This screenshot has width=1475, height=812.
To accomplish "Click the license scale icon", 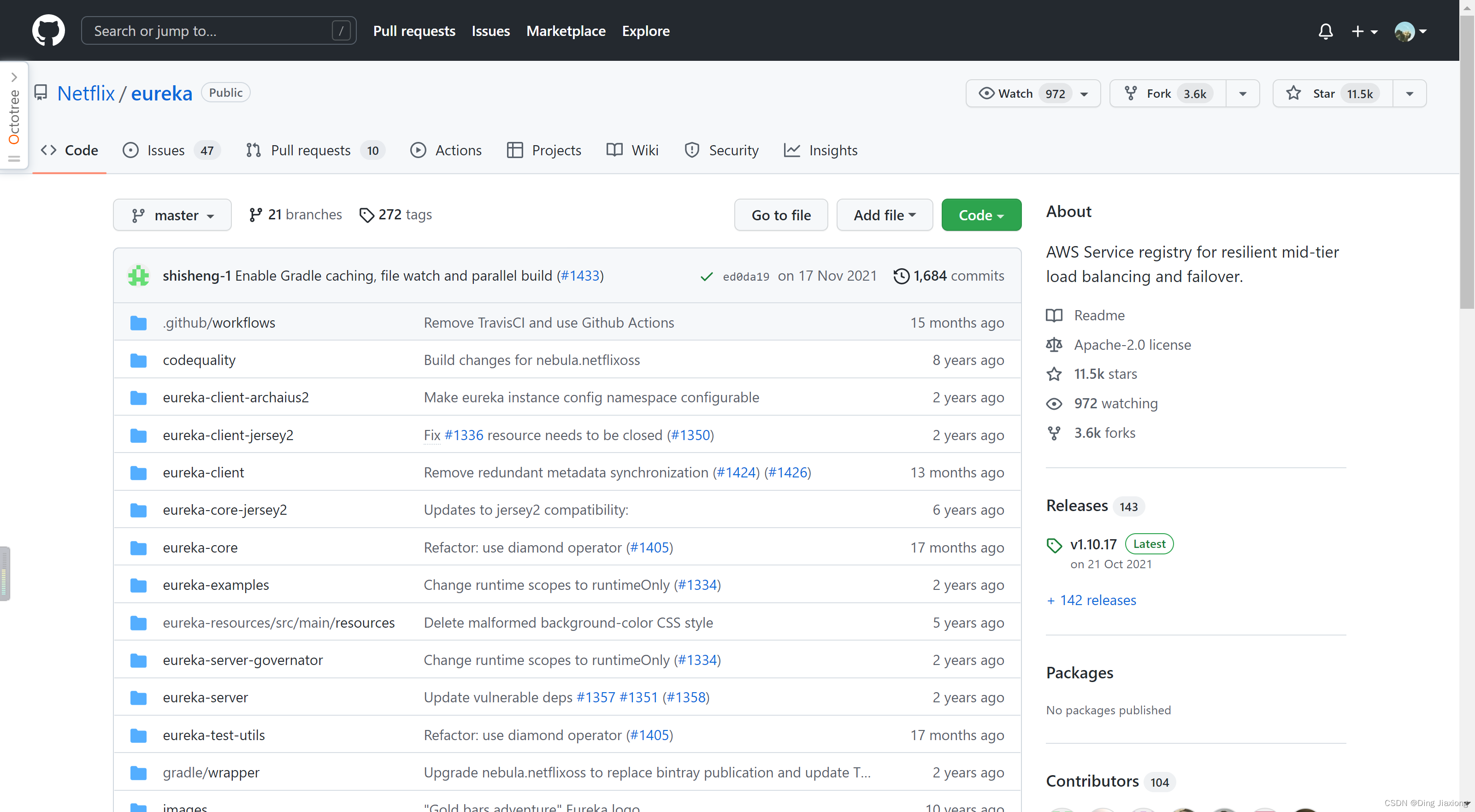I will coord(1054,345).
